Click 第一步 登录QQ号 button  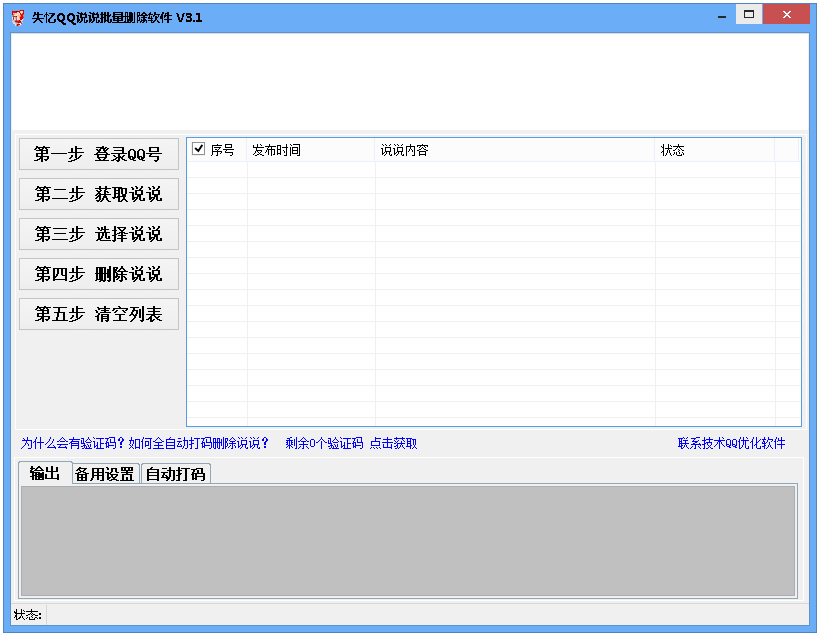pos(99,154)
